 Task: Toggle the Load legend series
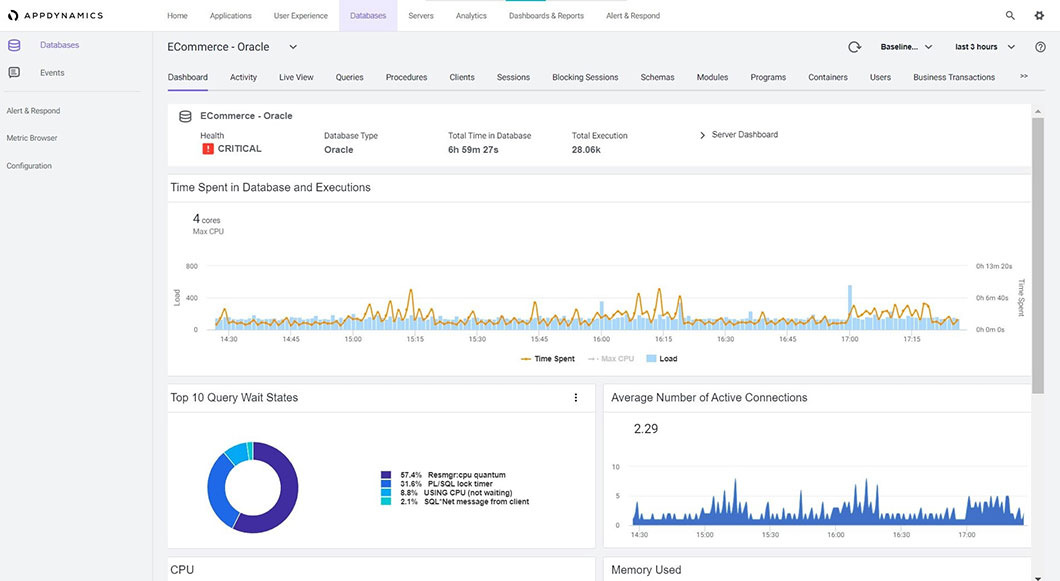661,358
